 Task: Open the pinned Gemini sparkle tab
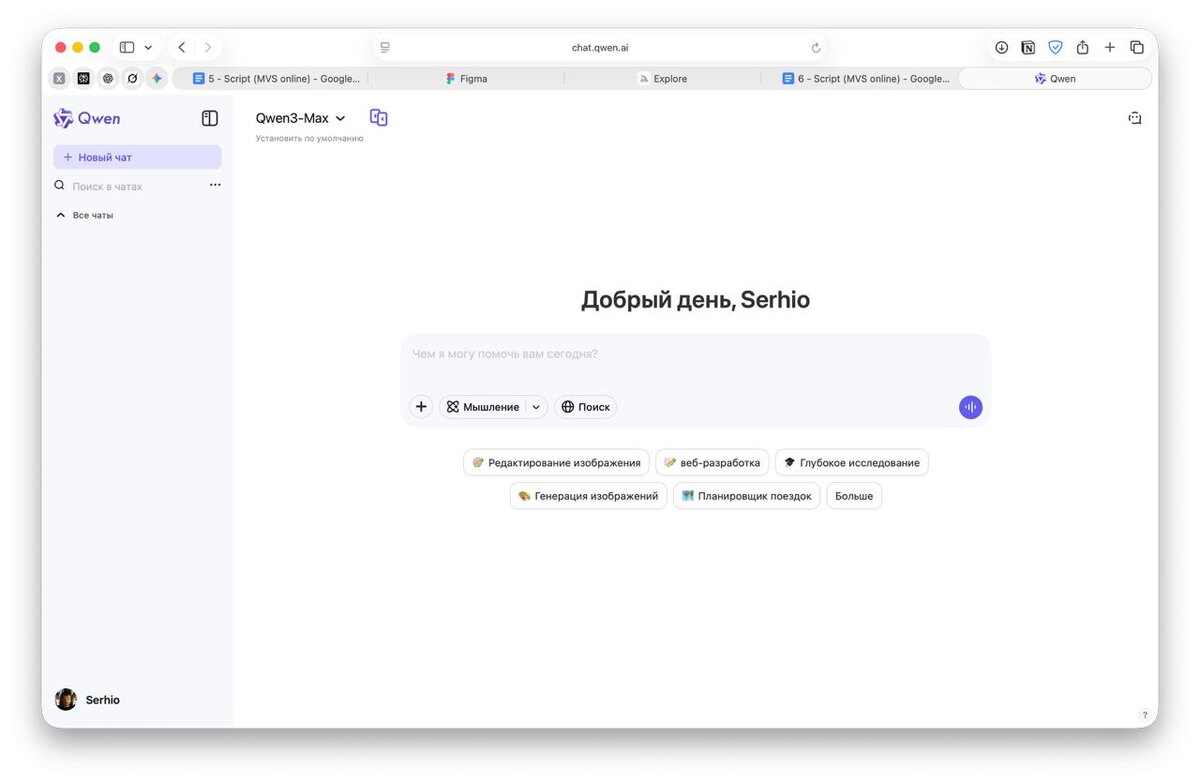[x=157, y=78]
